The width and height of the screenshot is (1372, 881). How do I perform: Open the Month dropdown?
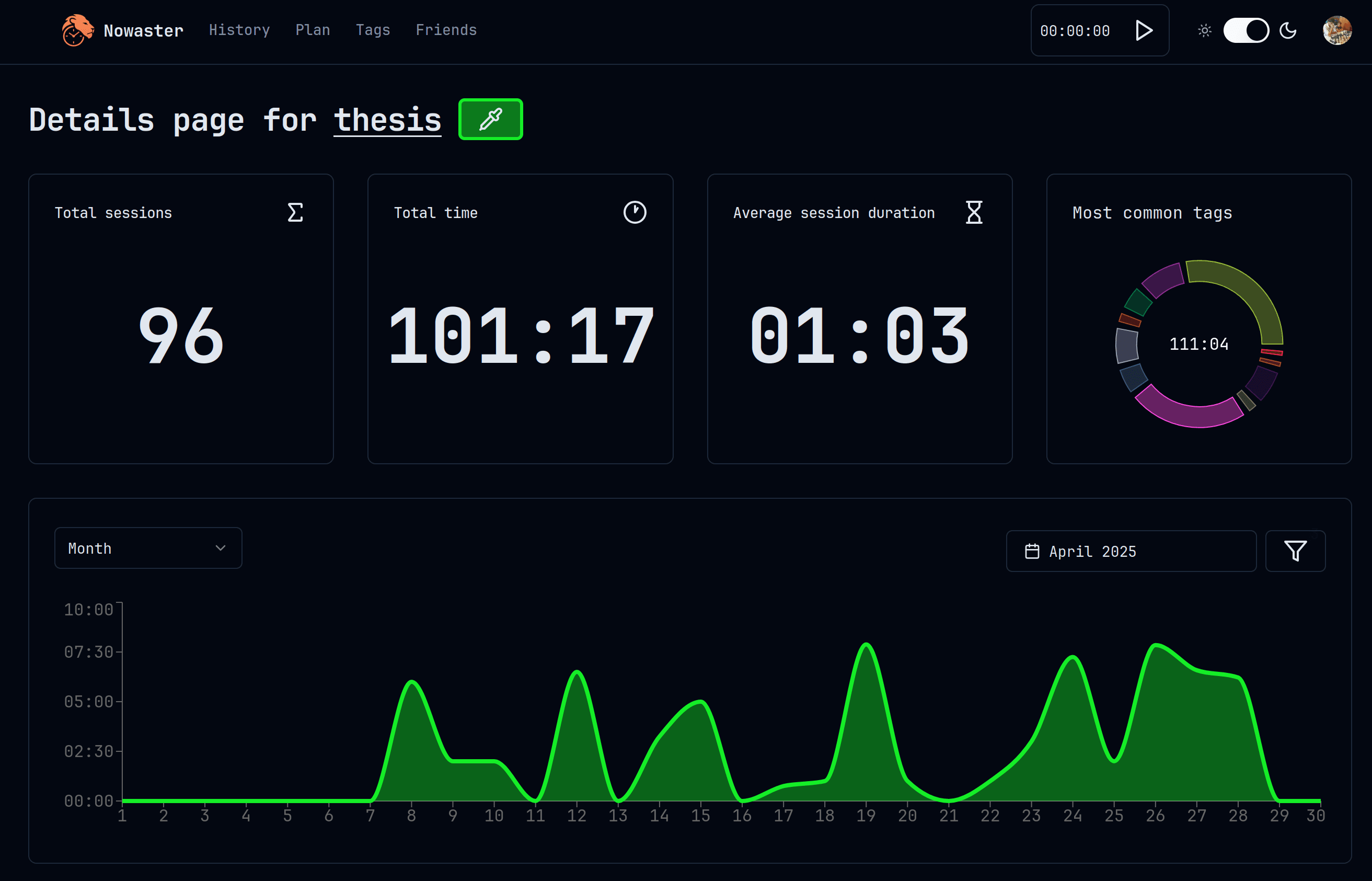147,547
